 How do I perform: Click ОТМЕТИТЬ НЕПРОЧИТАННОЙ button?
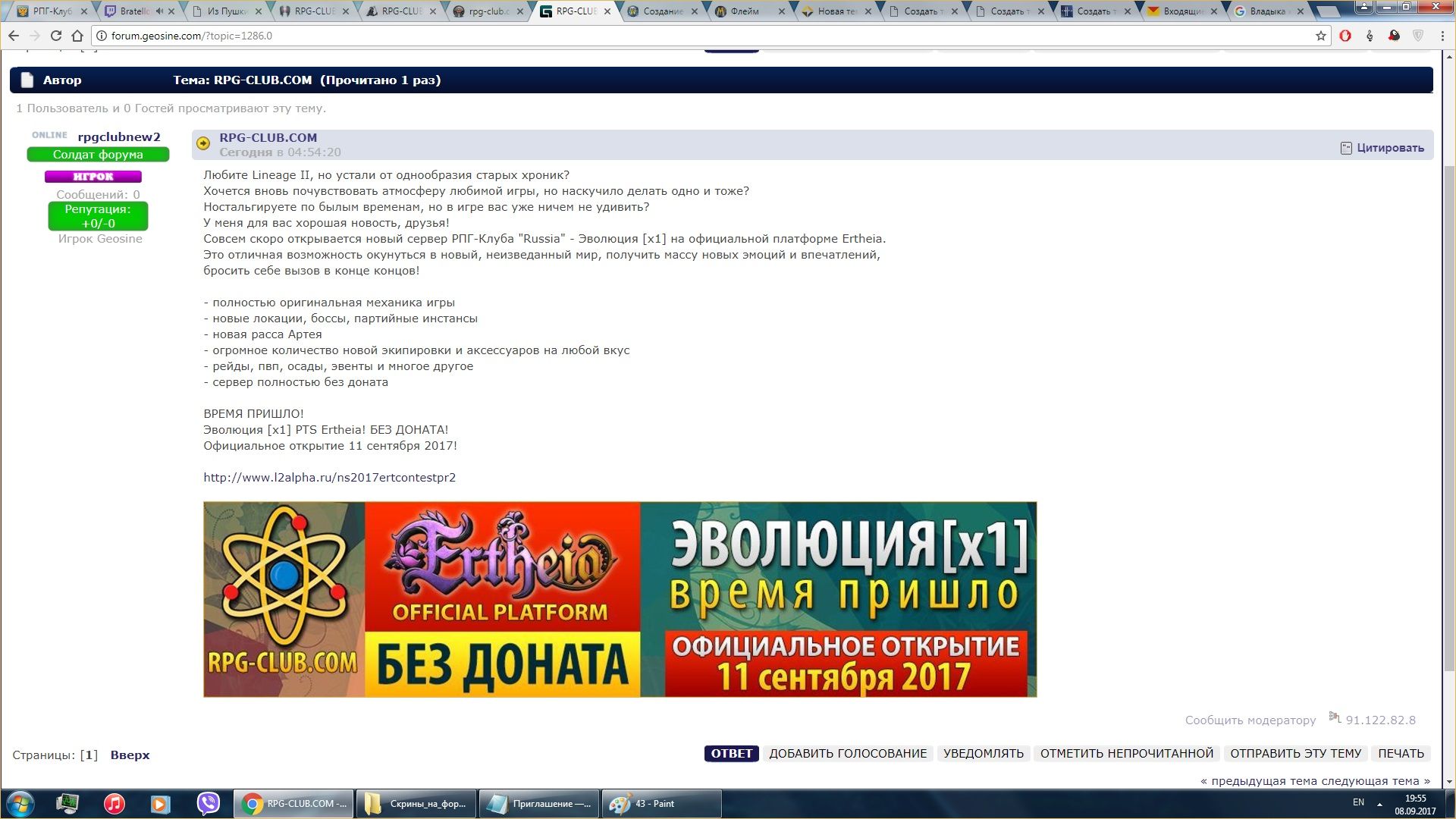[1126, 754]
